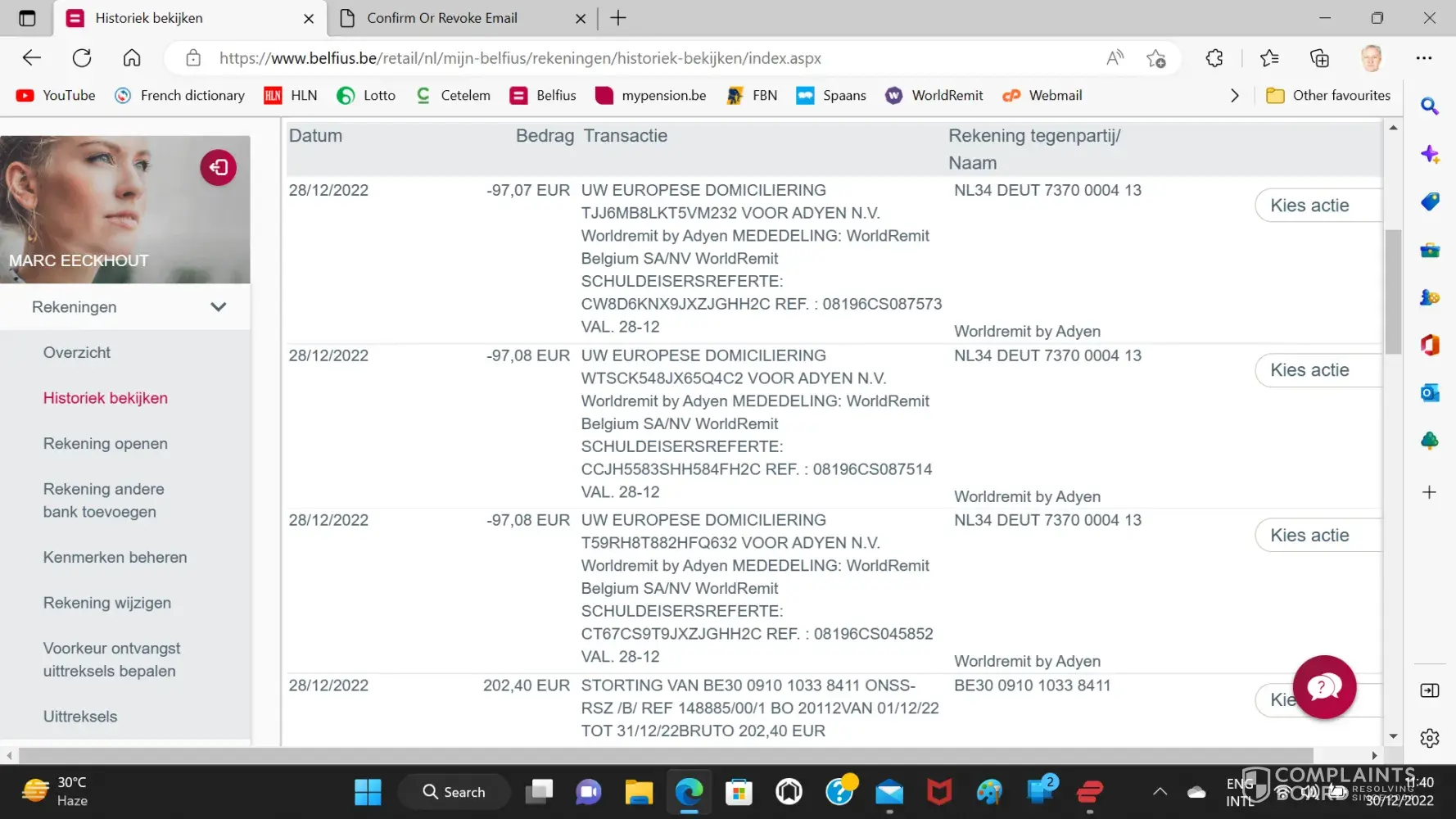Click the red logout icon on profile banner
The image size is (1456, 819).
(218, 168)
